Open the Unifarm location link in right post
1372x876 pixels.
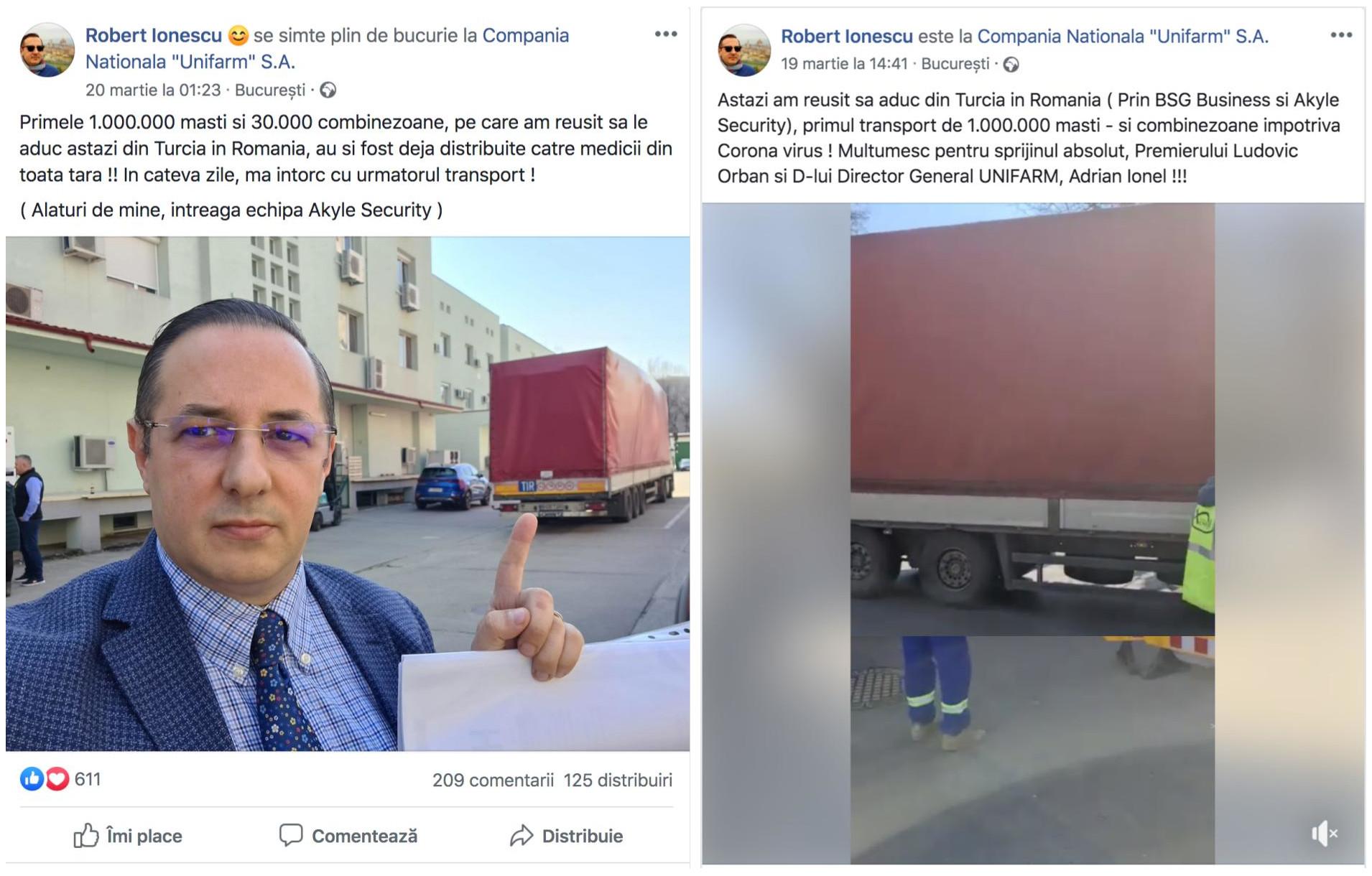point(1123,36)
